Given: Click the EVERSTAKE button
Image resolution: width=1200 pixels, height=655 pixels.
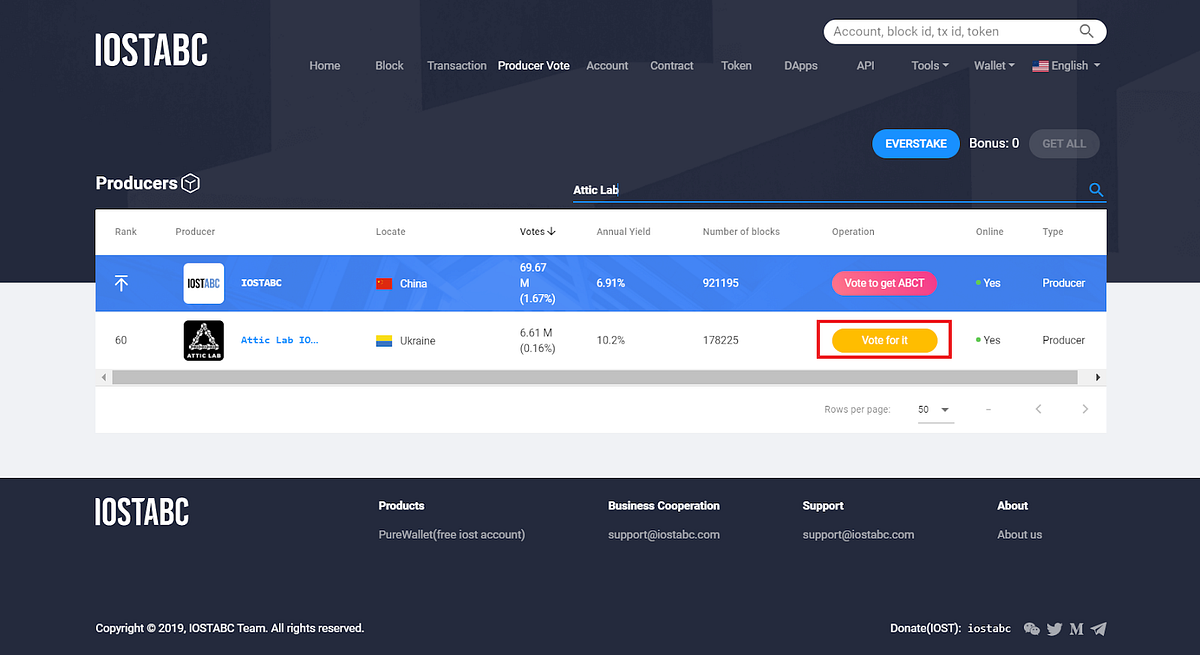Looking at the screenshot, I should pyautogui.click(x=916, y=144).
